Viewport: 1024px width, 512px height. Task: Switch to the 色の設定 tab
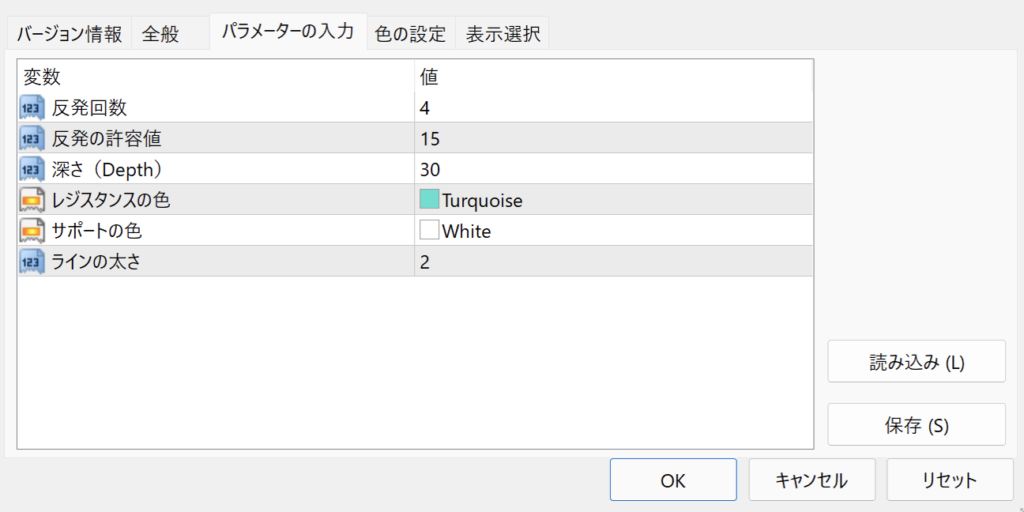[x=411, y=34]
